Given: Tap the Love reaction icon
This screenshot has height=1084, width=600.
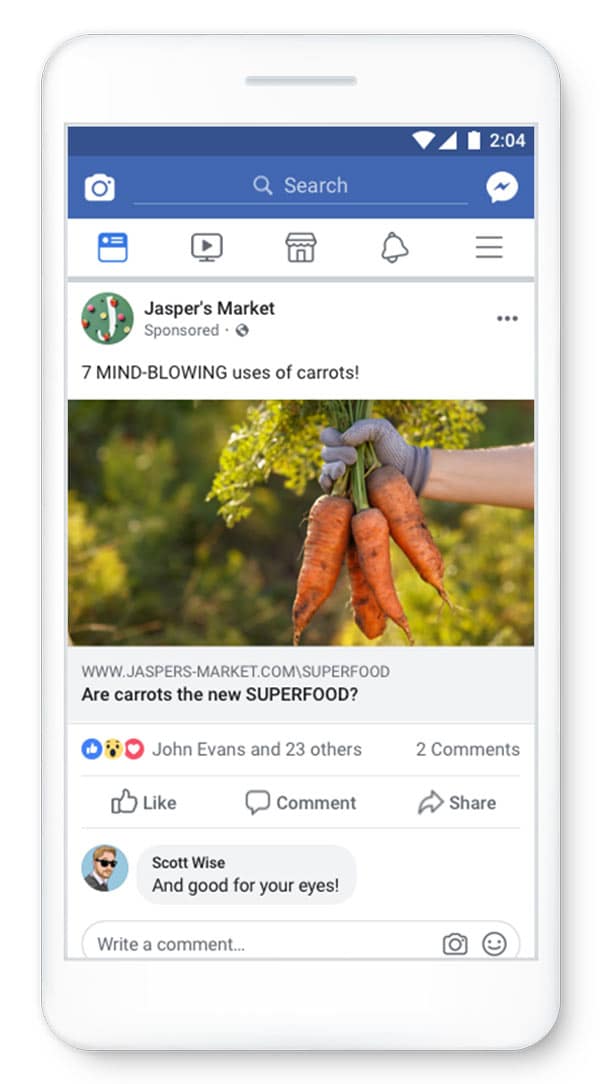Looking at the screenshot, I should point(134,749).
